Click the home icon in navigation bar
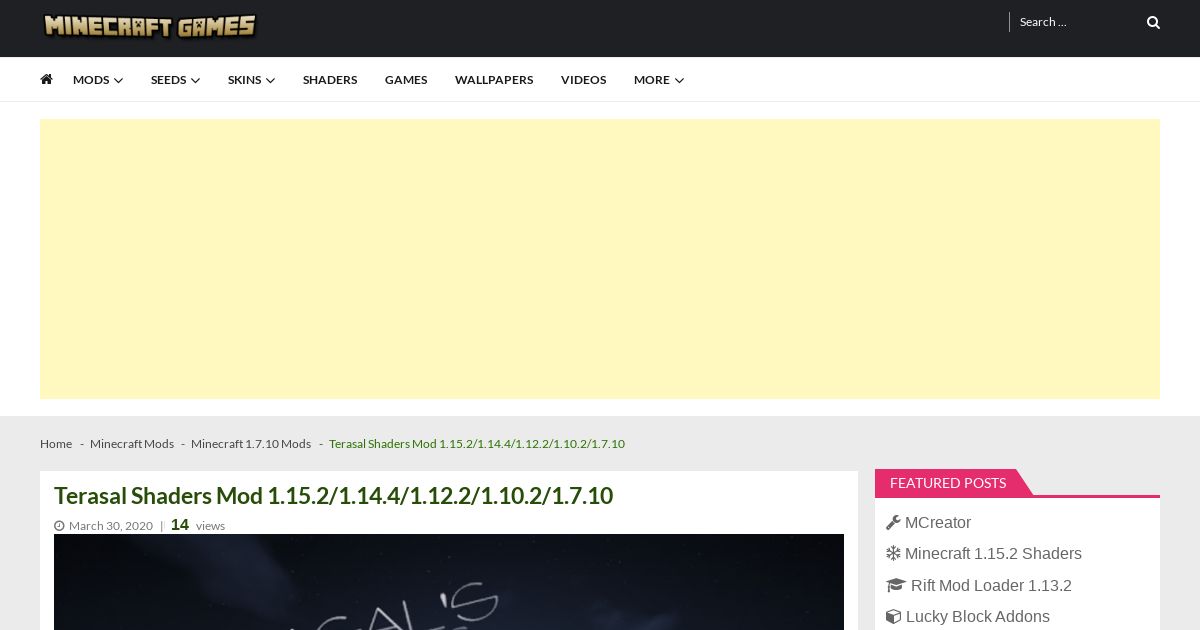The width and height of the screenshot is (1200, 630). 46,79
